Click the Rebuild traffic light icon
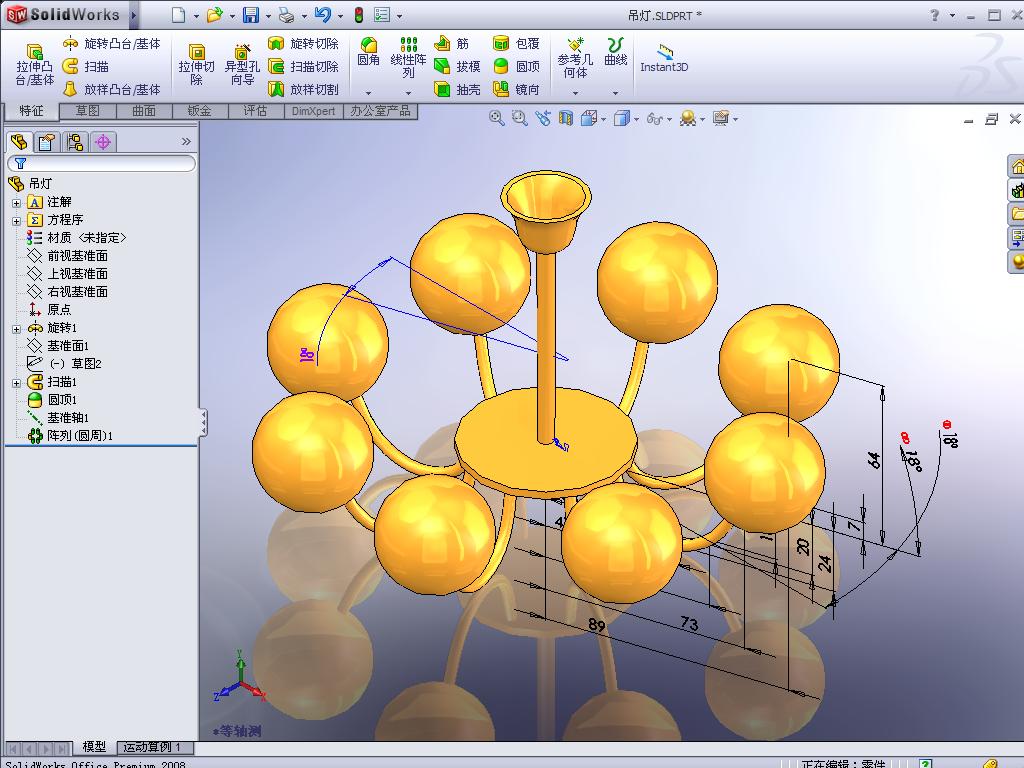This screenshot has width=1024, height=768. coord(359,15)
